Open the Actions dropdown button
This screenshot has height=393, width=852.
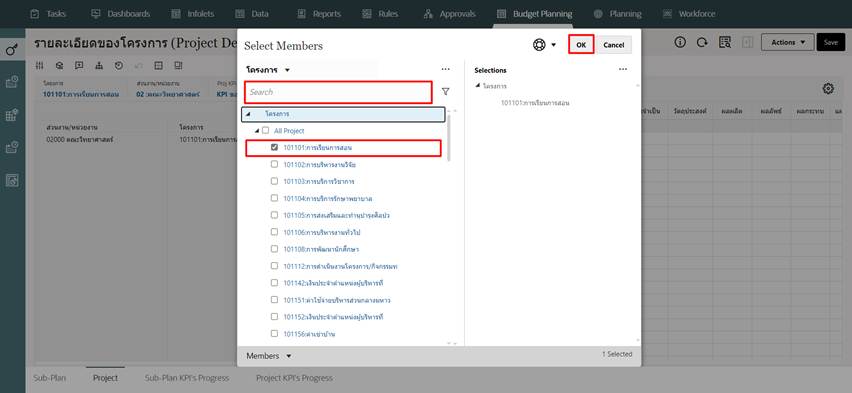click(x=787, y=42)
